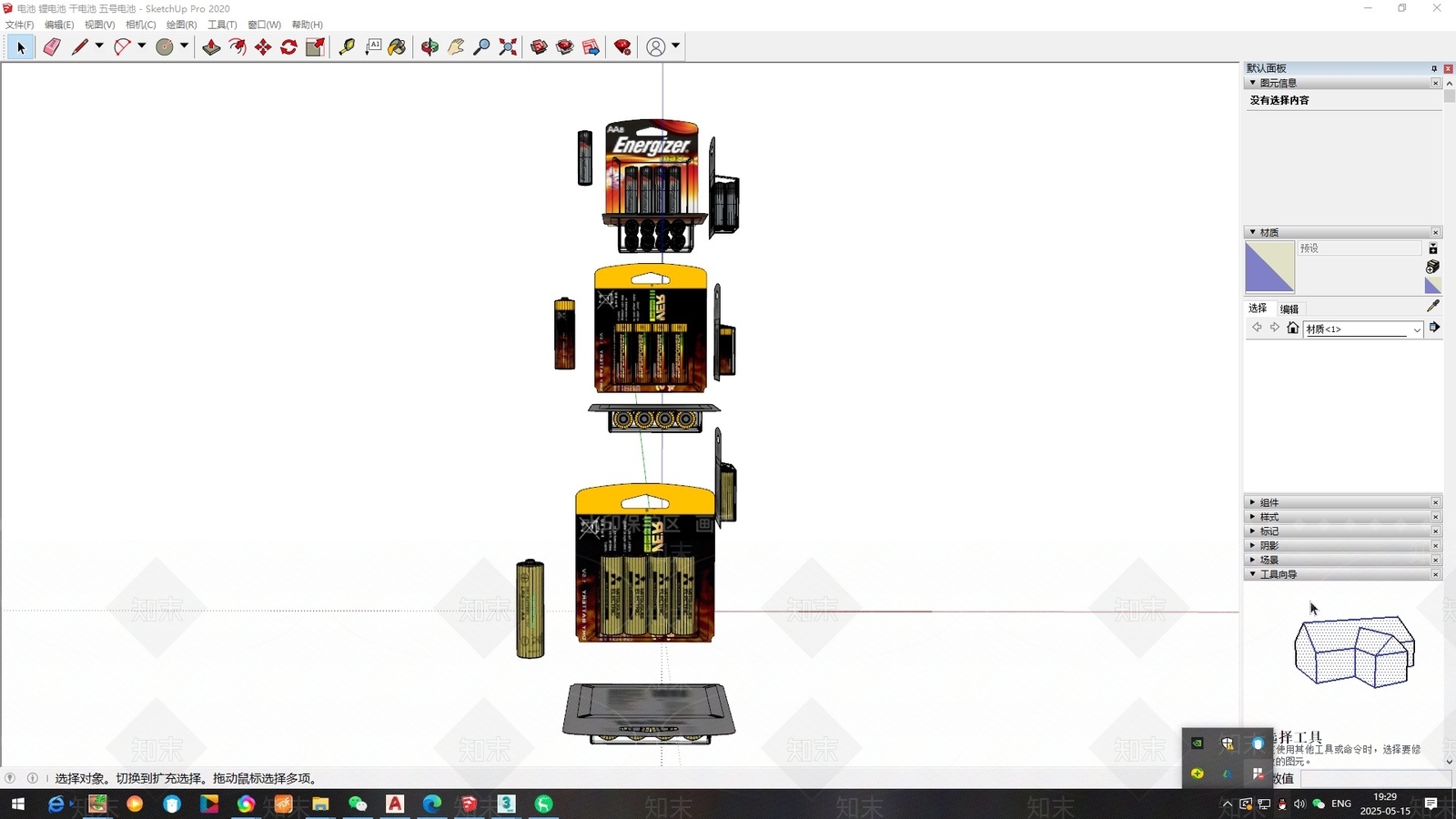Click Zoom Extents tool
Viewport: 1456px width, 819px height.
(x=508, y=47)
